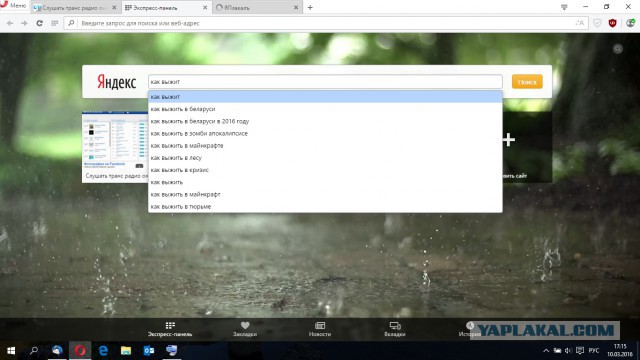Switch to the ЯПлакалъ tab

[x=257, y=7]
